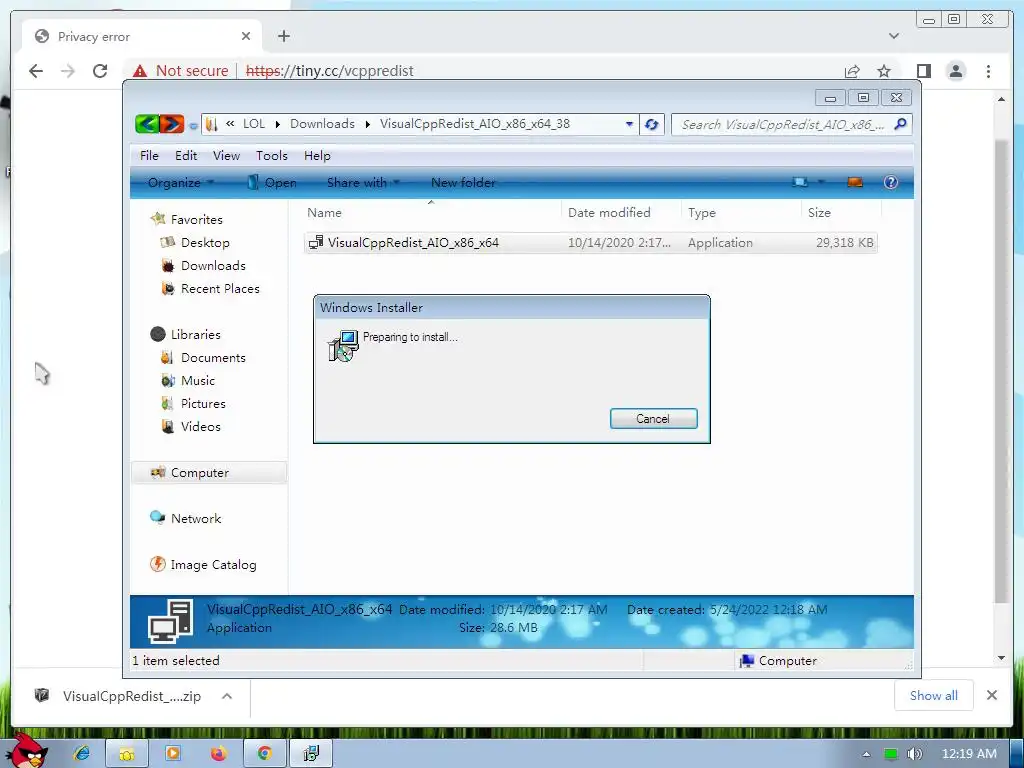Open the views dropdown arrow

tap(821, 182)
